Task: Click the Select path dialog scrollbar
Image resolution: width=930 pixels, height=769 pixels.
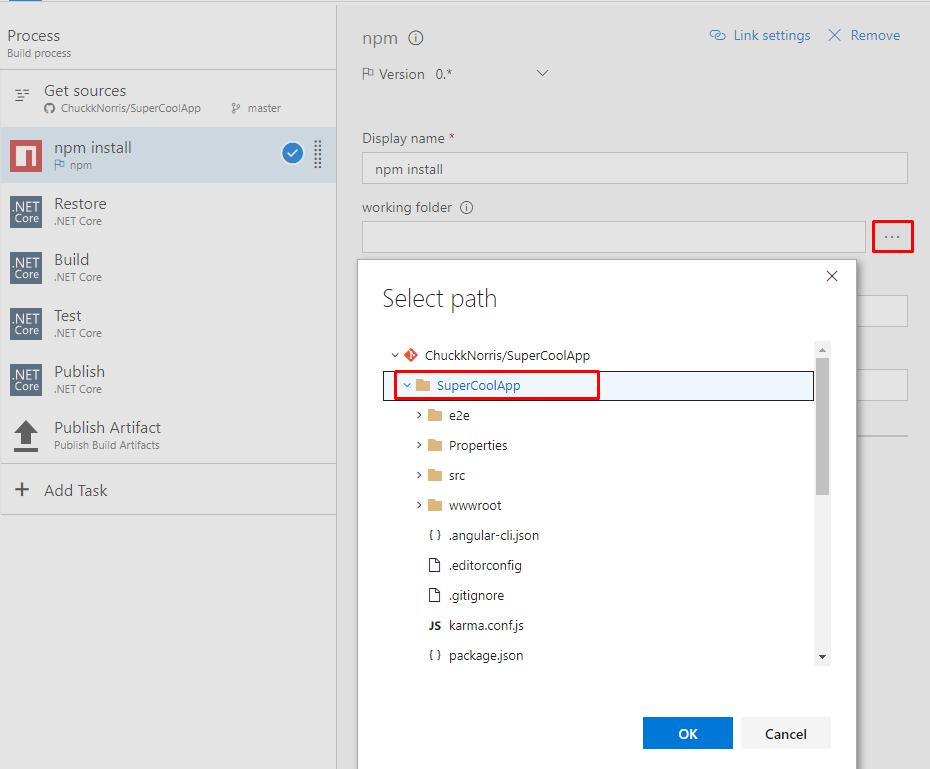Action: (822, 430)
